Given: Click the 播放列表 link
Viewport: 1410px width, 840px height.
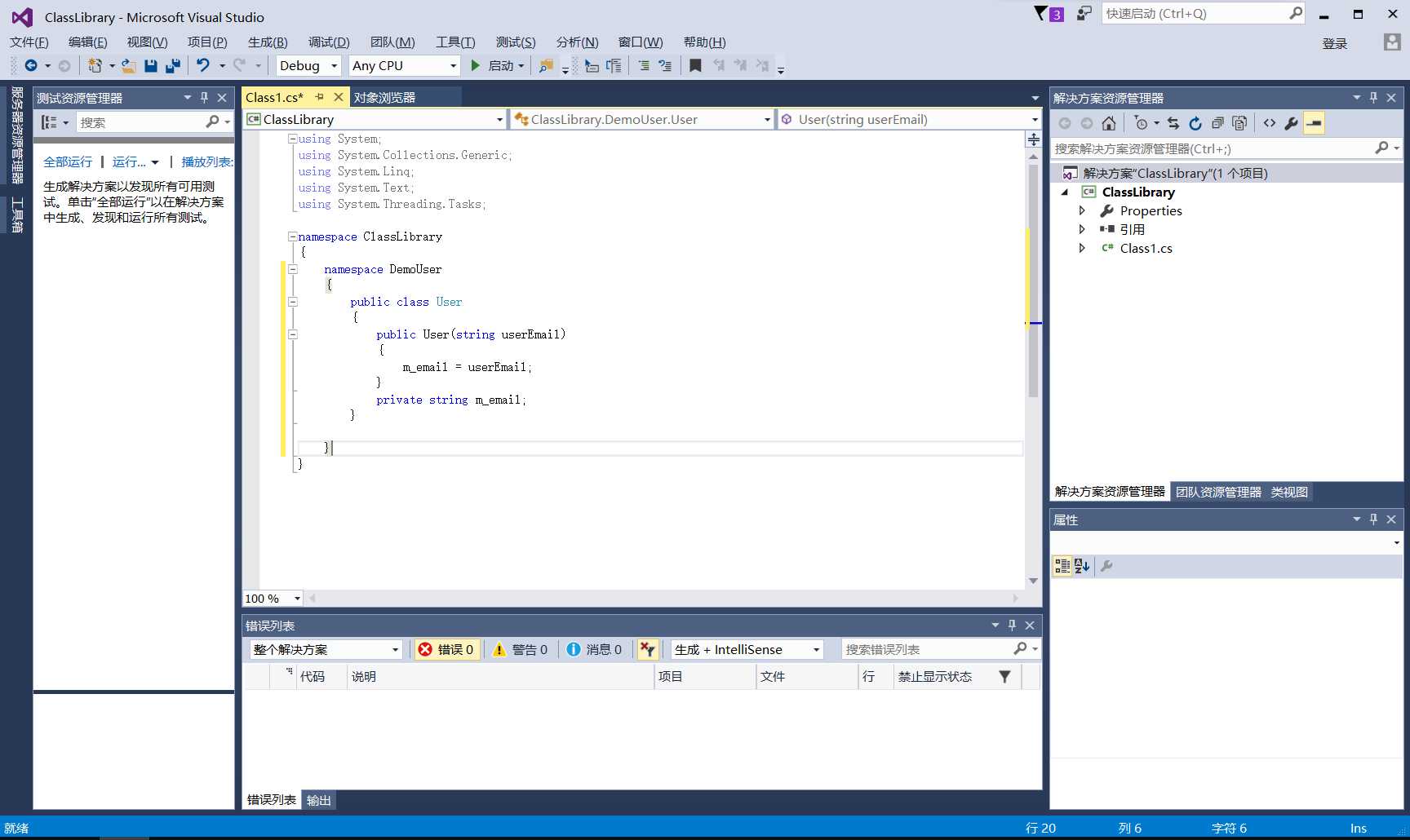Looking at the screenshot, I should coord(207,161).
